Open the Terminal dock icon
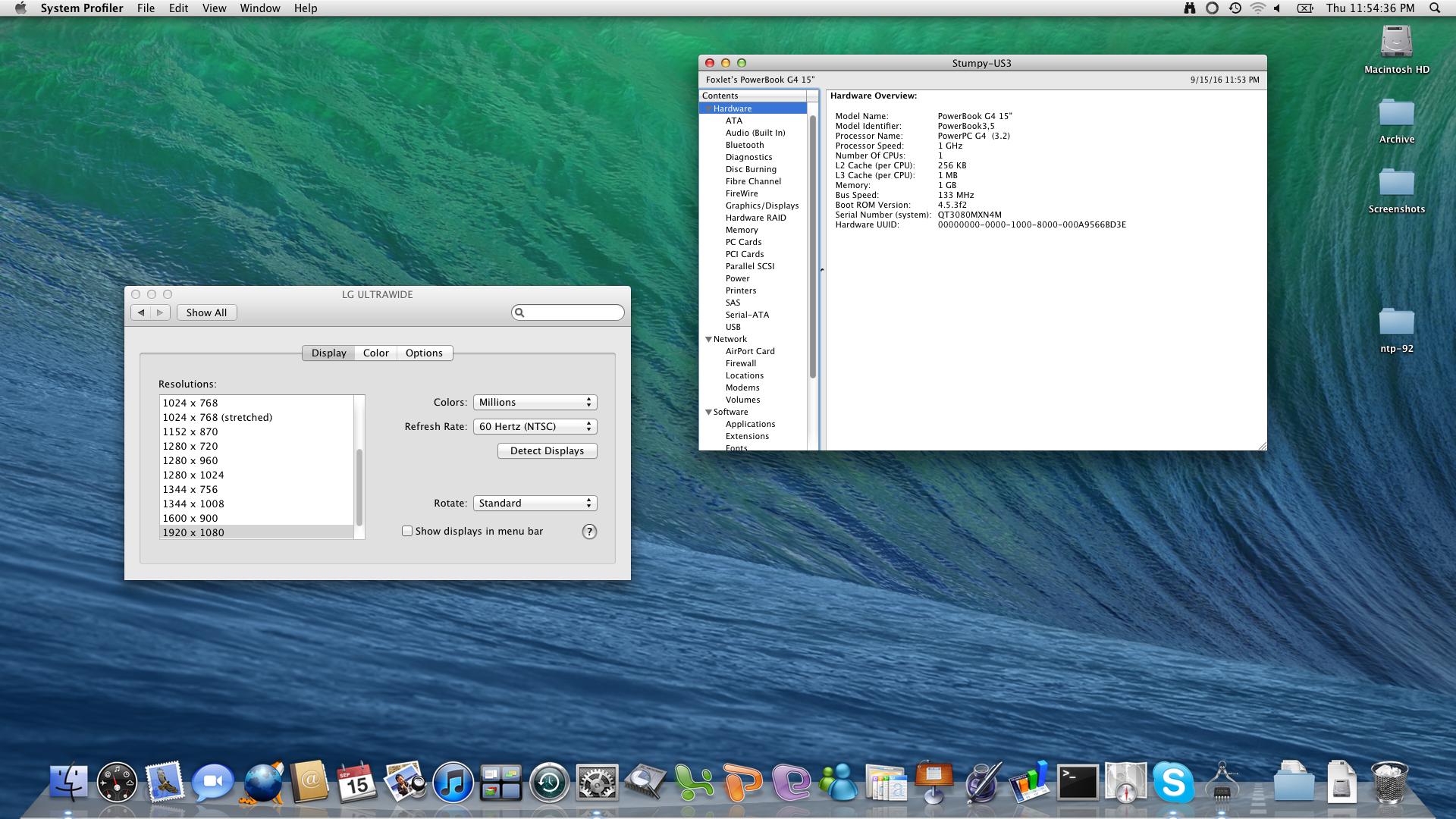Screen dimensions: 1456x819 tap(1077, 783)
